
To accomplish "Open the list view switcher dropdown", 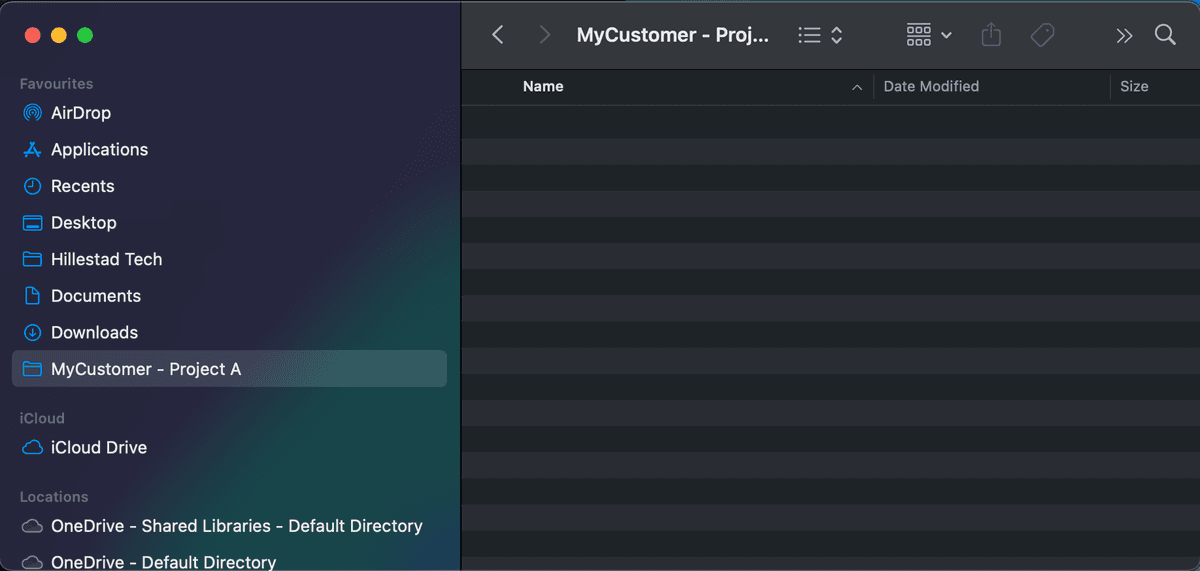I will (x=821, y=35).
